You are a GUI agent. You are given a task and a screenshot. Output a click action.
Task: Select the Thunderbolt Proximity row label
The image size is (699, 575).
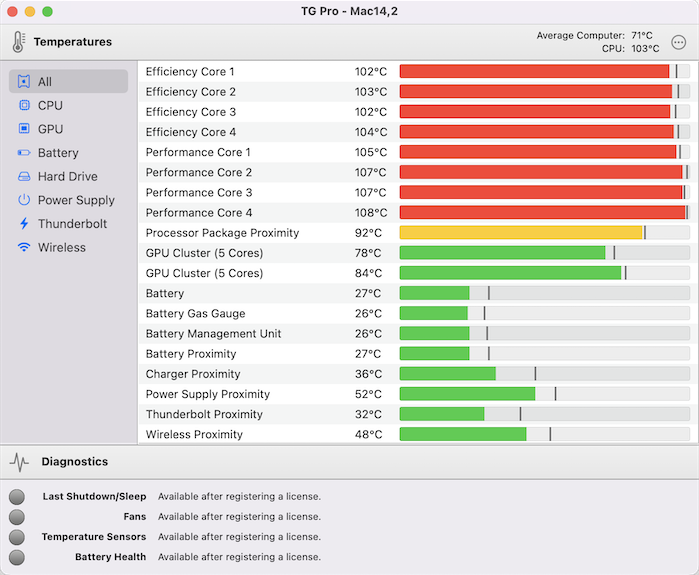click(x=204, y=415)
